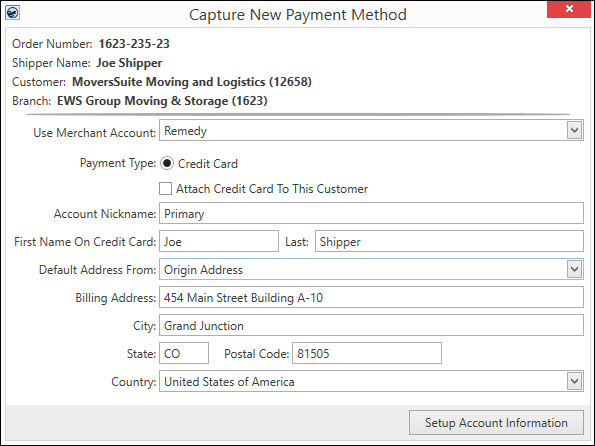Click the Default Address From label
This screenshot has height=446, width=595.
pyautogui.click(x=98, y=269)
